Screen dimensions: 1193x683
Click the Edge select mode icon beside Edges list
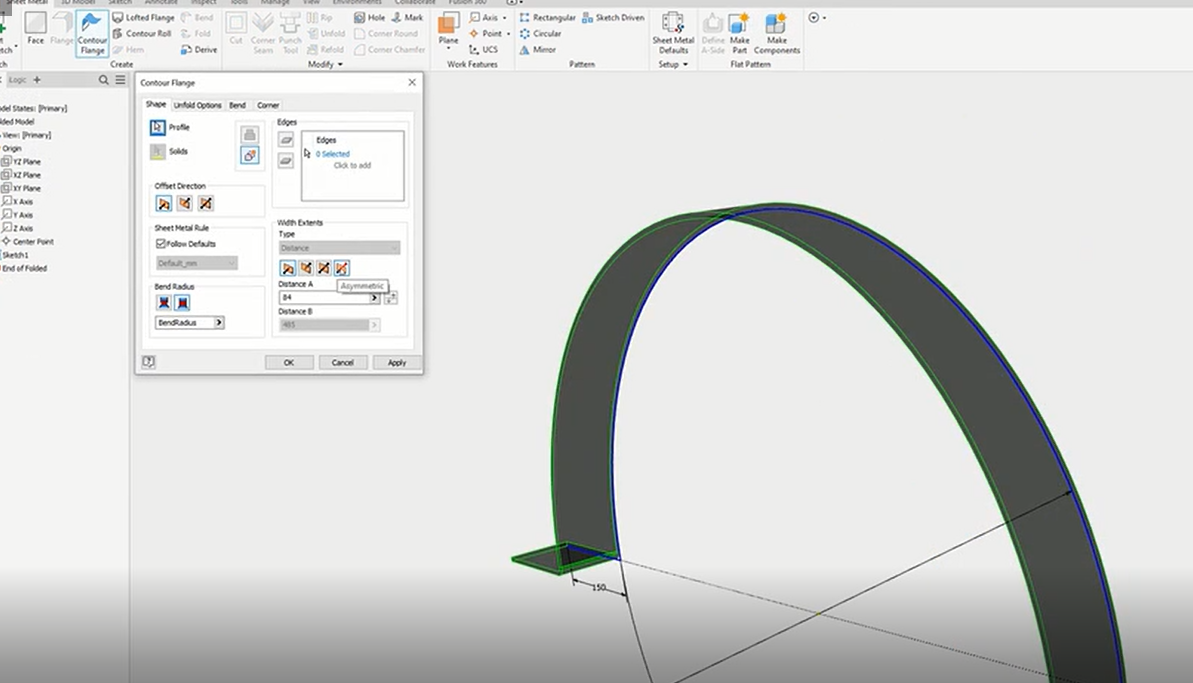click(285, 140)
